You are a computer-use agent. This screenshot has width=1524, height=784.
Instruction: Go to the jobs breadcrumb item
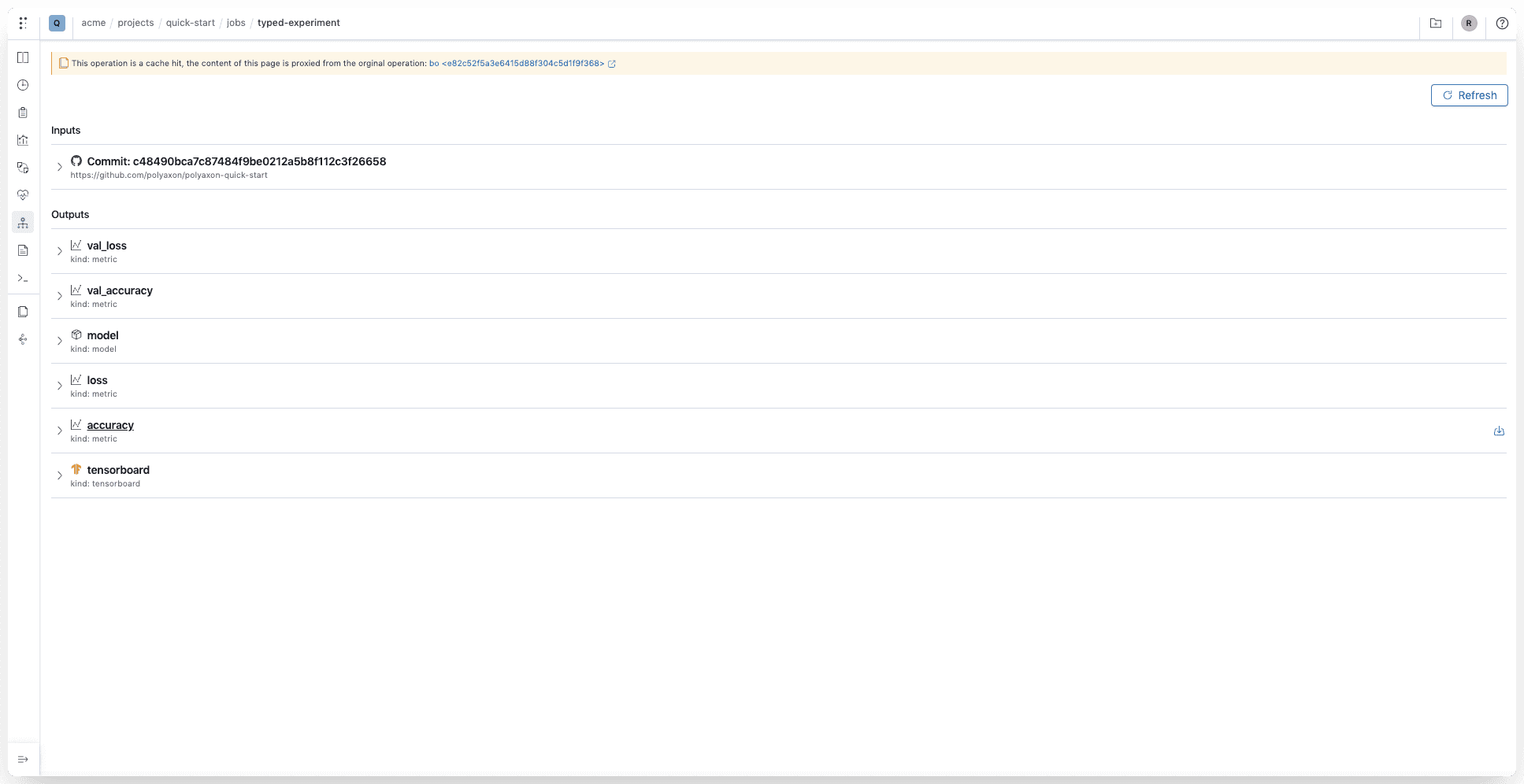coord(235,22)
